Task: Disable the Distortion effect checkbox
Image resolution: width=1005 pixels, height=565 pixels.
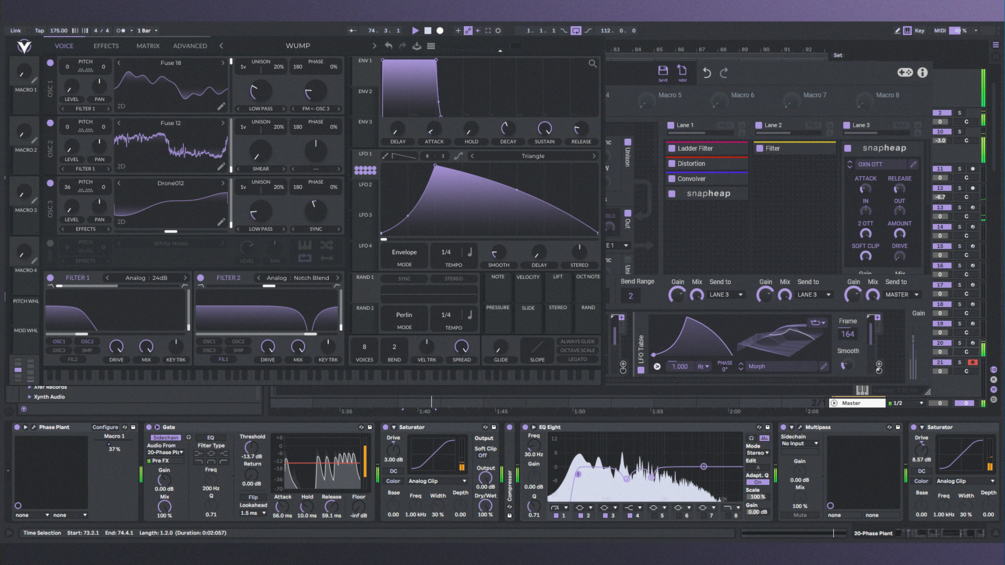Action: coord(672,163)
